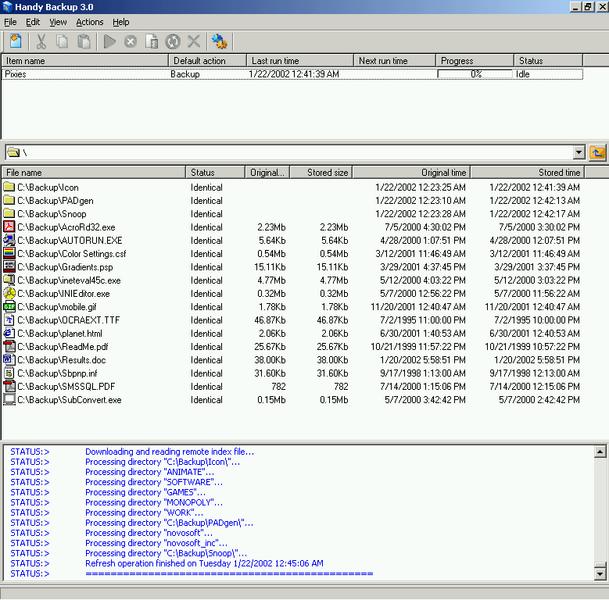Select the C:\Backup\ReadMe.pdf file name

(x=63, y=346)
